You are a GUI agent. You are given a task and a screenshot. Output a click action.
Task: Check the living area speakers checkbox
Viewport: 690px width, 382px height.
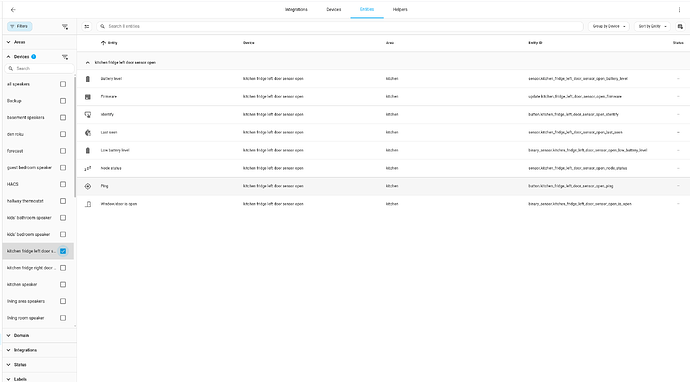point(63,301)
